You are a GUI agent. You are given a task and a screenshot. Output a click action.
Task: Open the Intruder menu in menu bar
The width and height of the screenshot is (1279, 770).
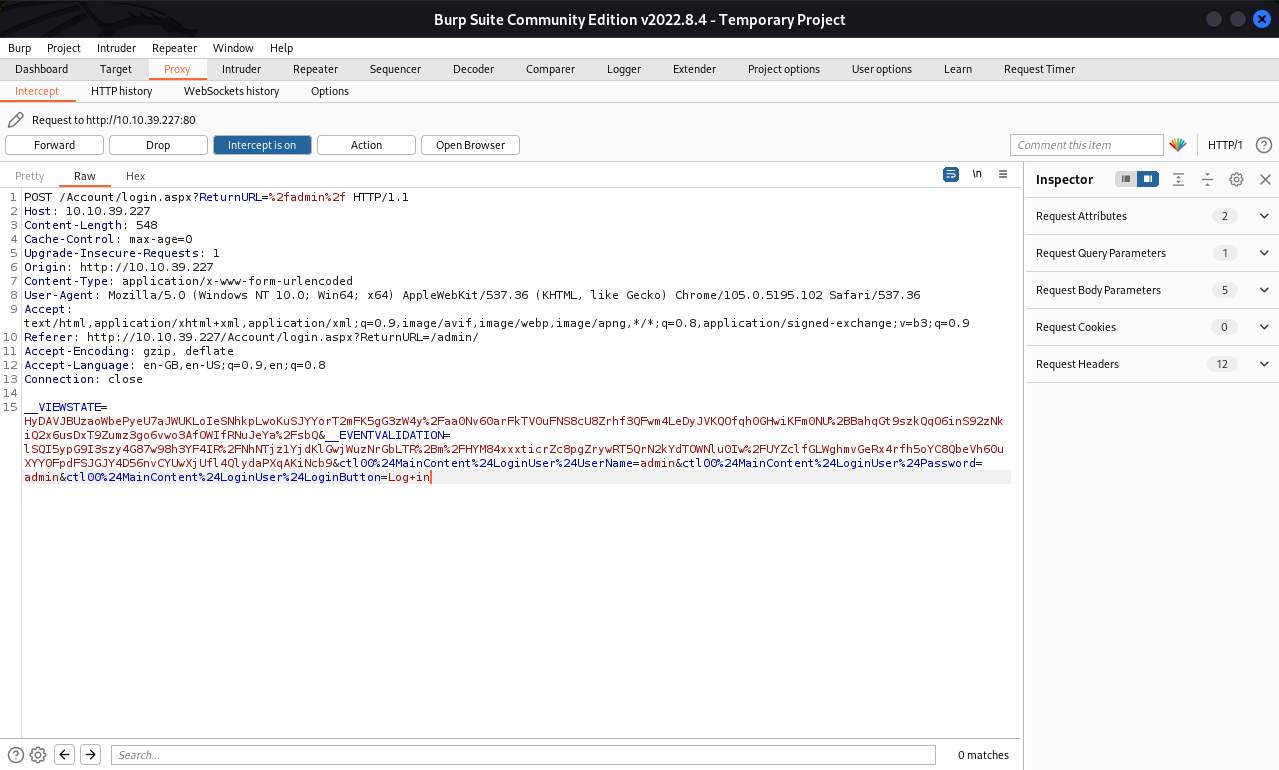click(117, 48)
